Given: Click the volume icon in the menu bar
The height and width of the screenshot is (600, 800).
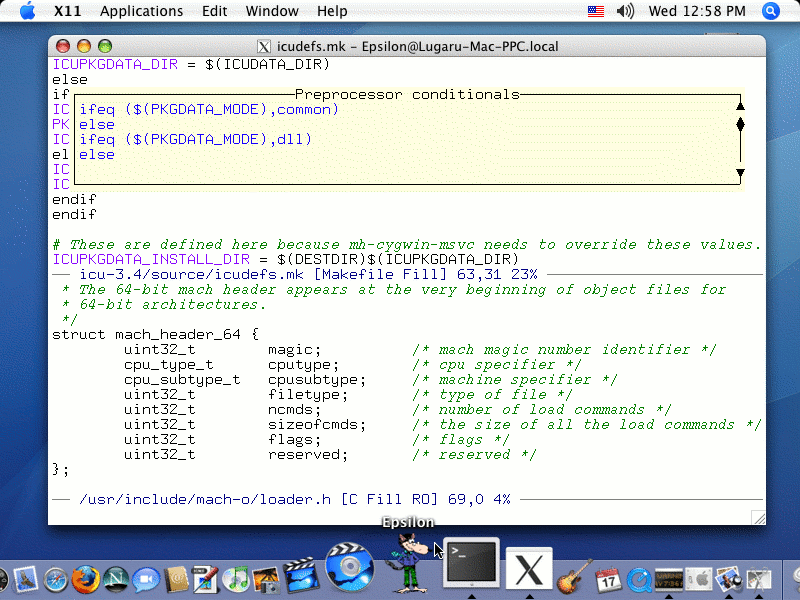Looking at the screenshot, I should (625, 11).
